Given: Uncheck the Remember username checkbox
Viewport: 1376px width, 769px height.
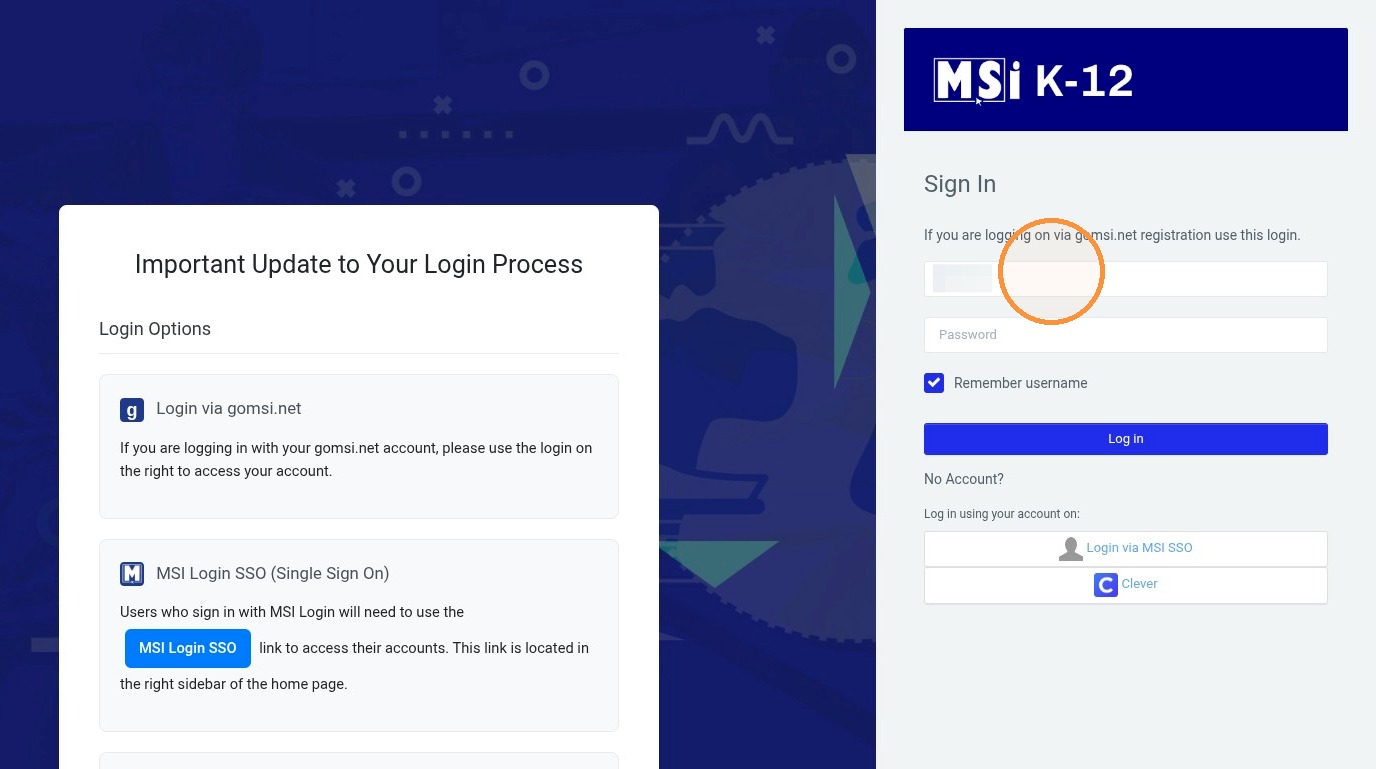Looking at the screenshot, I should (934, 383).
